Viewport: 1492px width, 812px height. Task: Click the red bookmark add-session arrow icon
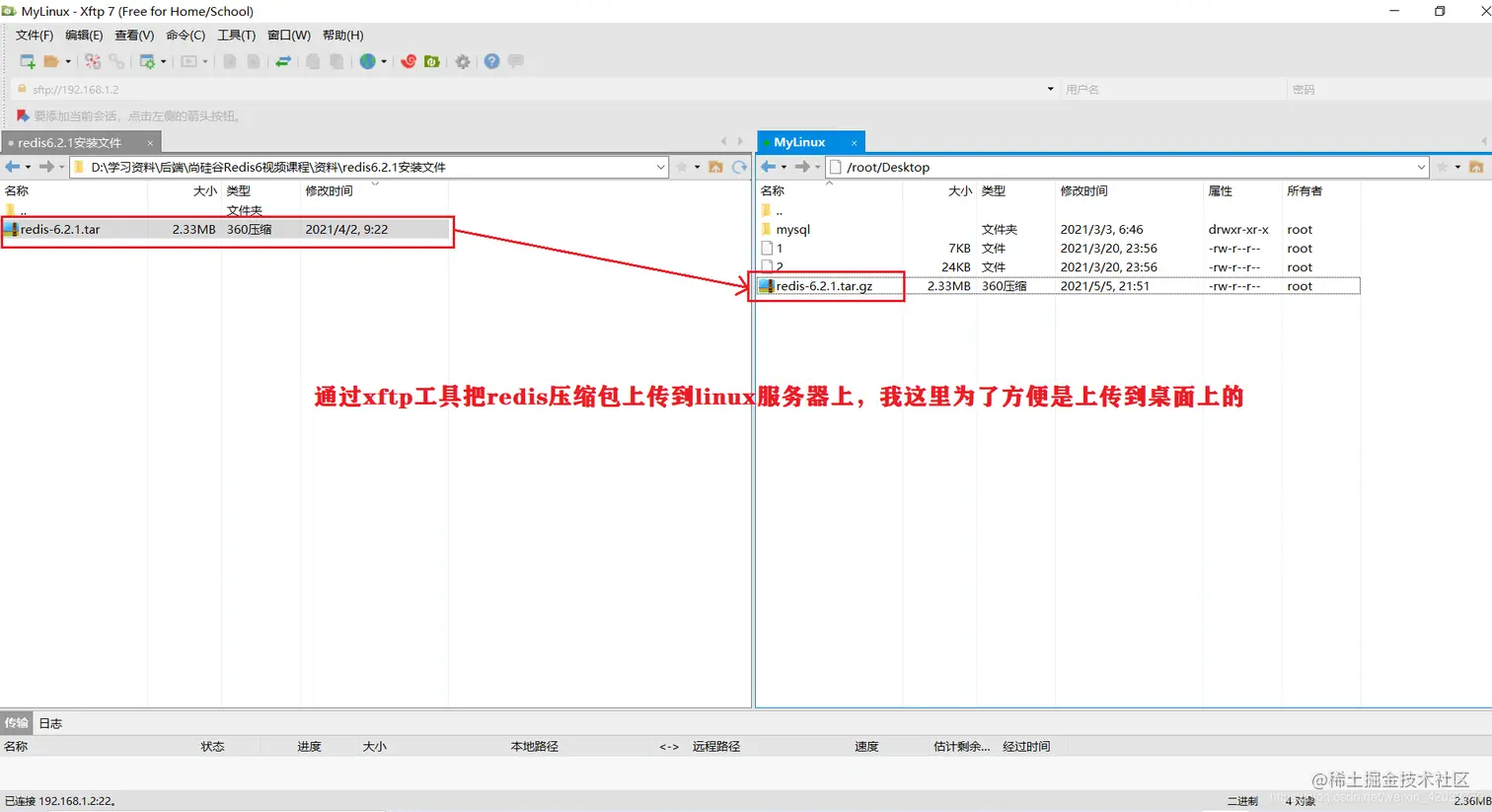(x=23, y=115)
